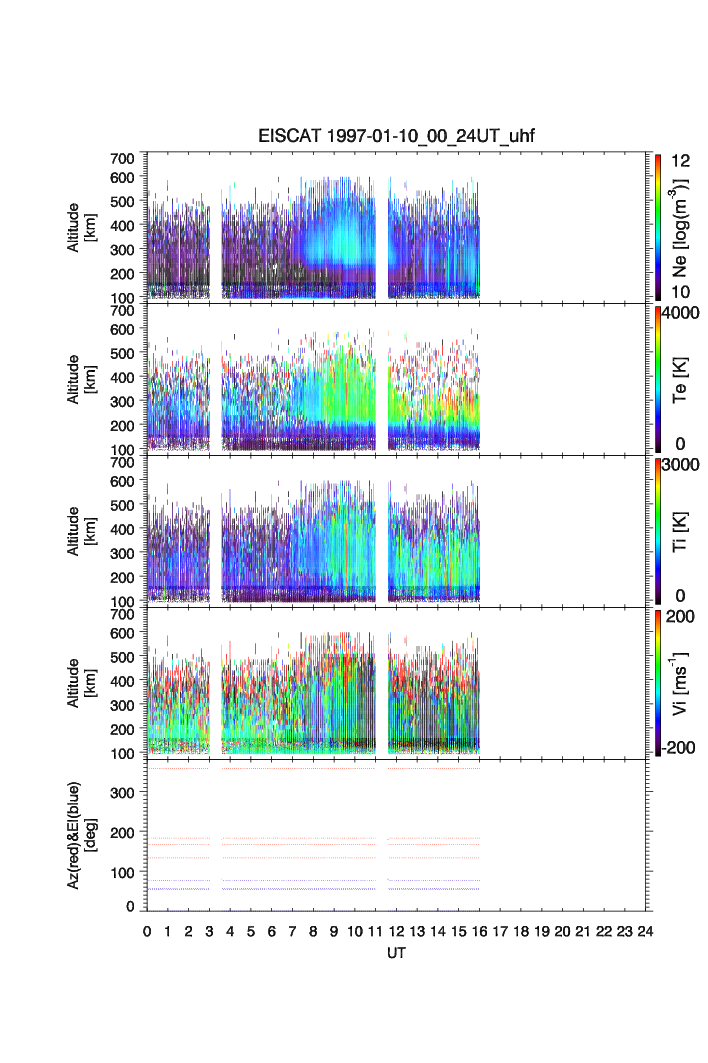Click hour 2 on the UT axis

point(189,931)
